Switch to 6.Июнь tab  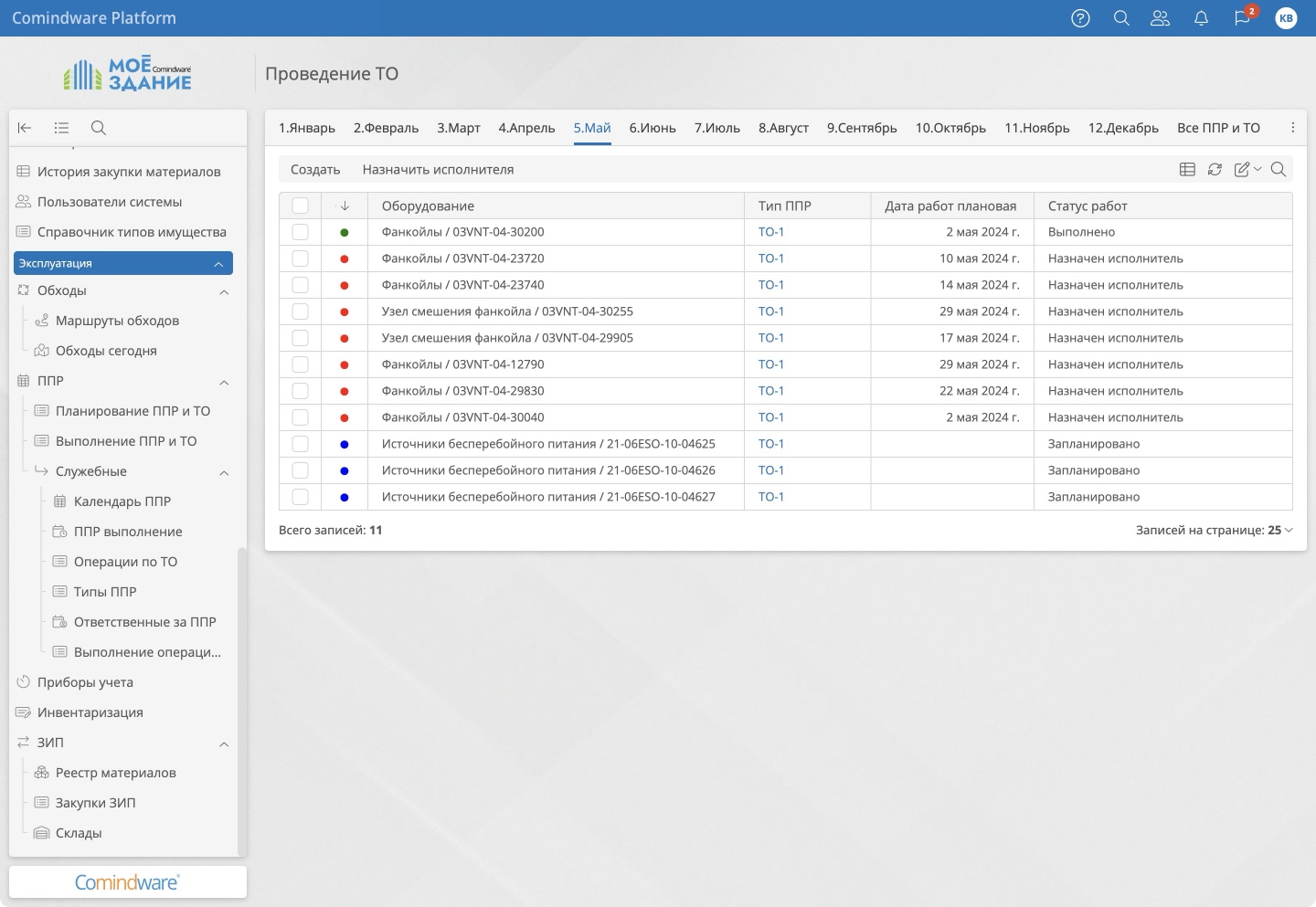[653, 128]
